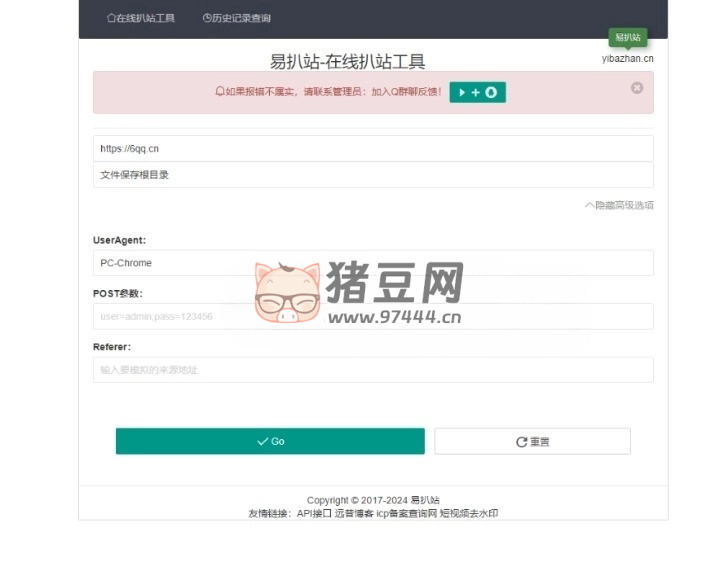
Task: Open the icp备案查询网 footer link
Action: [x=407, y=513]
